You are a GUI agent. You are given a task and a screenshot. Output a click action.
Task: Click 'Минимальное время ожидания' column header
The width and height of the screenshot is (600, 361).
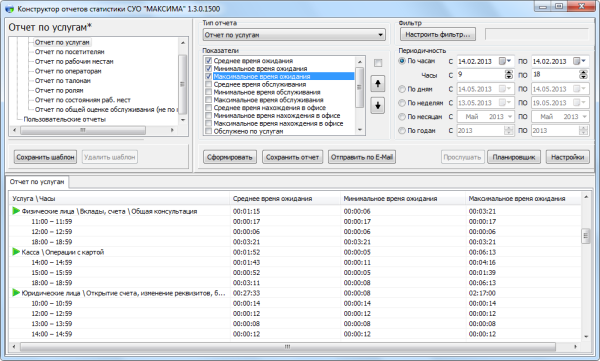click(403, 198)
